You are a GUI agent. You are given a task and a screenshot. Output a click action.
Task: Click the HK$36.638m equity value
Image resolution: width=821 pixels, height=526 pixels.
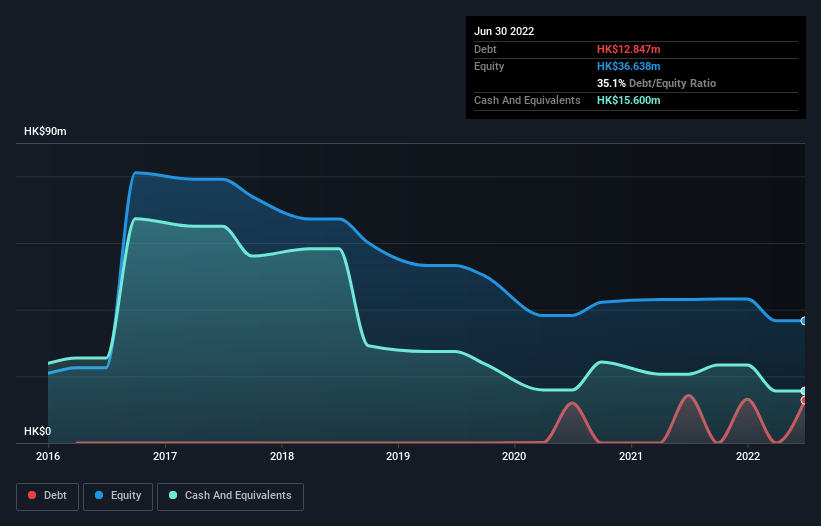tap(628, 66)
